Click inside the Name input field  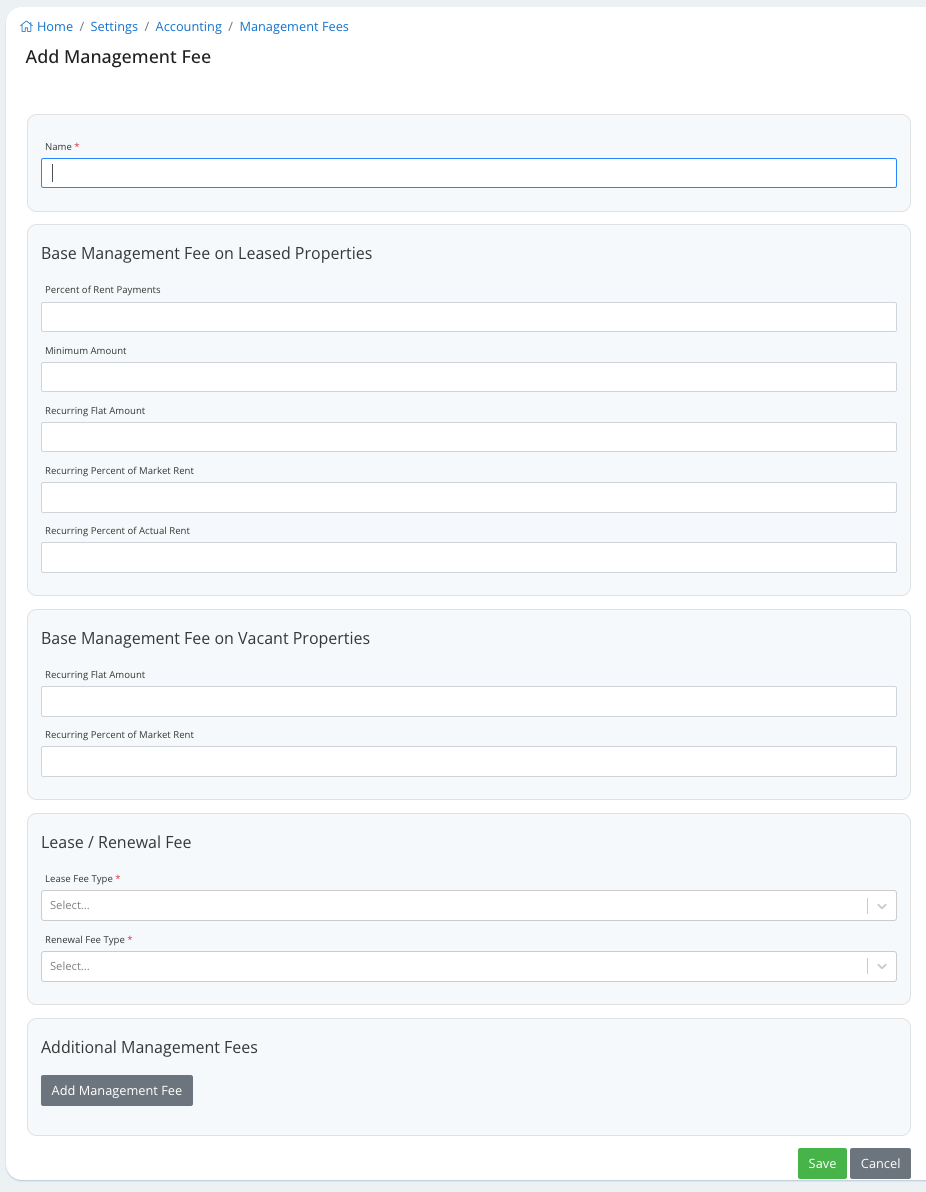pyautogui.click(x=469, y=172)
